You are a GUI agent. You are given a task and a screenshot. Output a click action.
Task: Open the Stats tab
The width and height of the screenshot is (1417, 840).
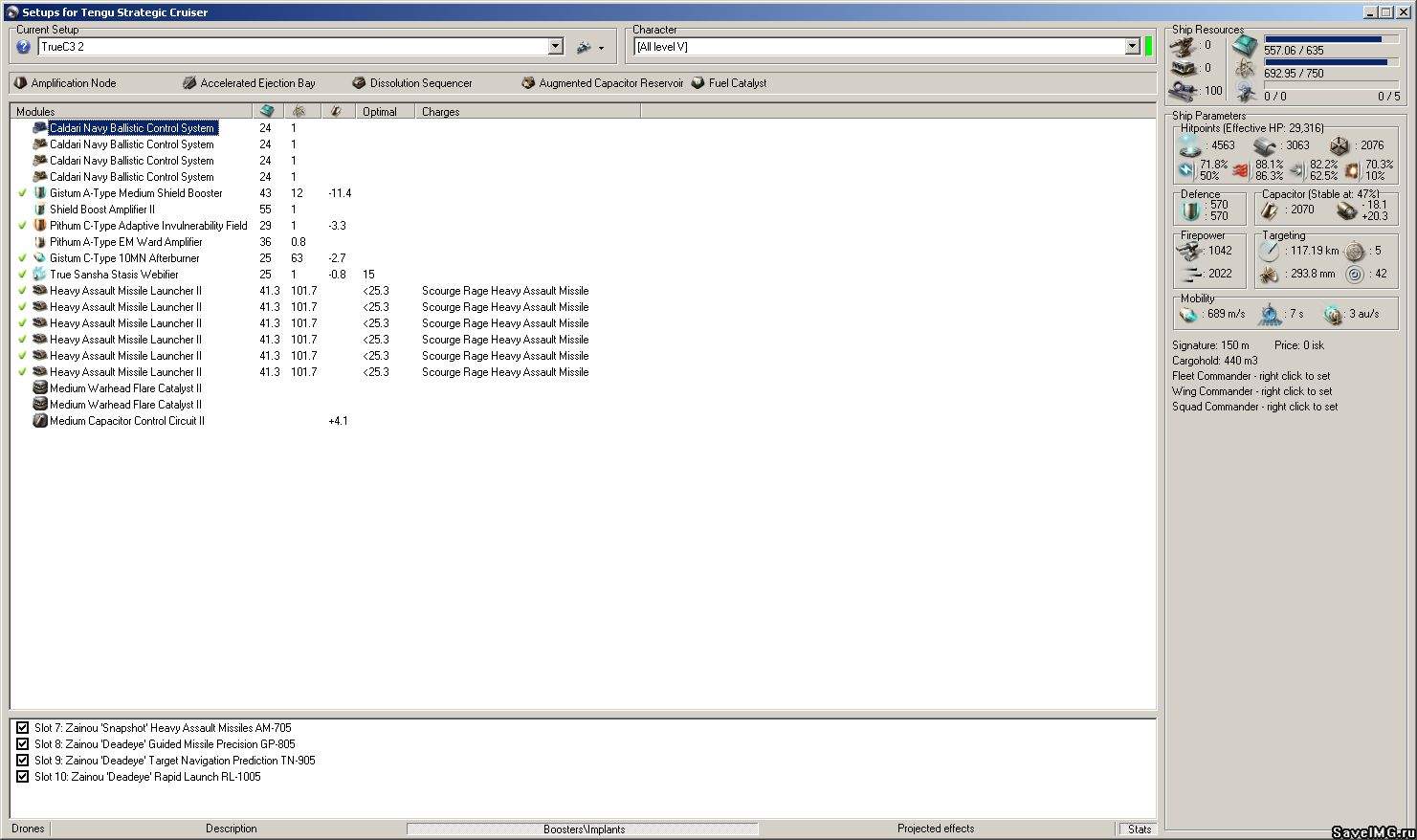pyautogui.click(x=1139, y=829)
